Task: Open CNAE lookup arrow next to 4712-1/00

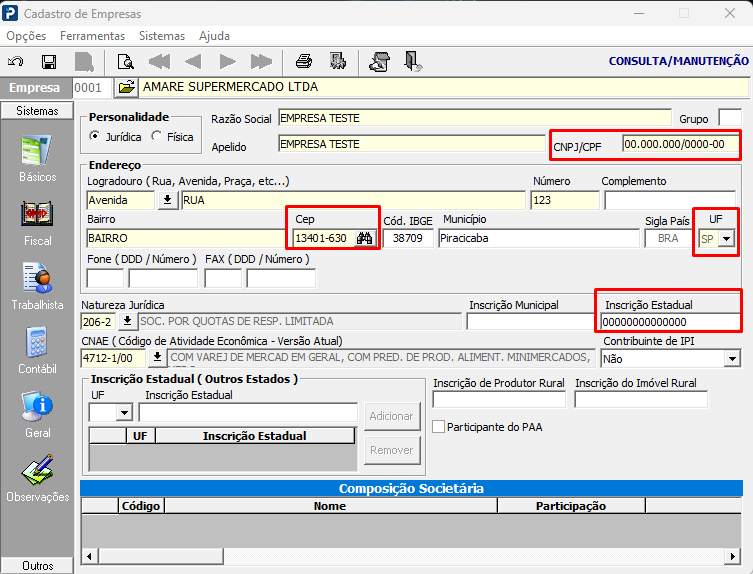Action: 157,357
